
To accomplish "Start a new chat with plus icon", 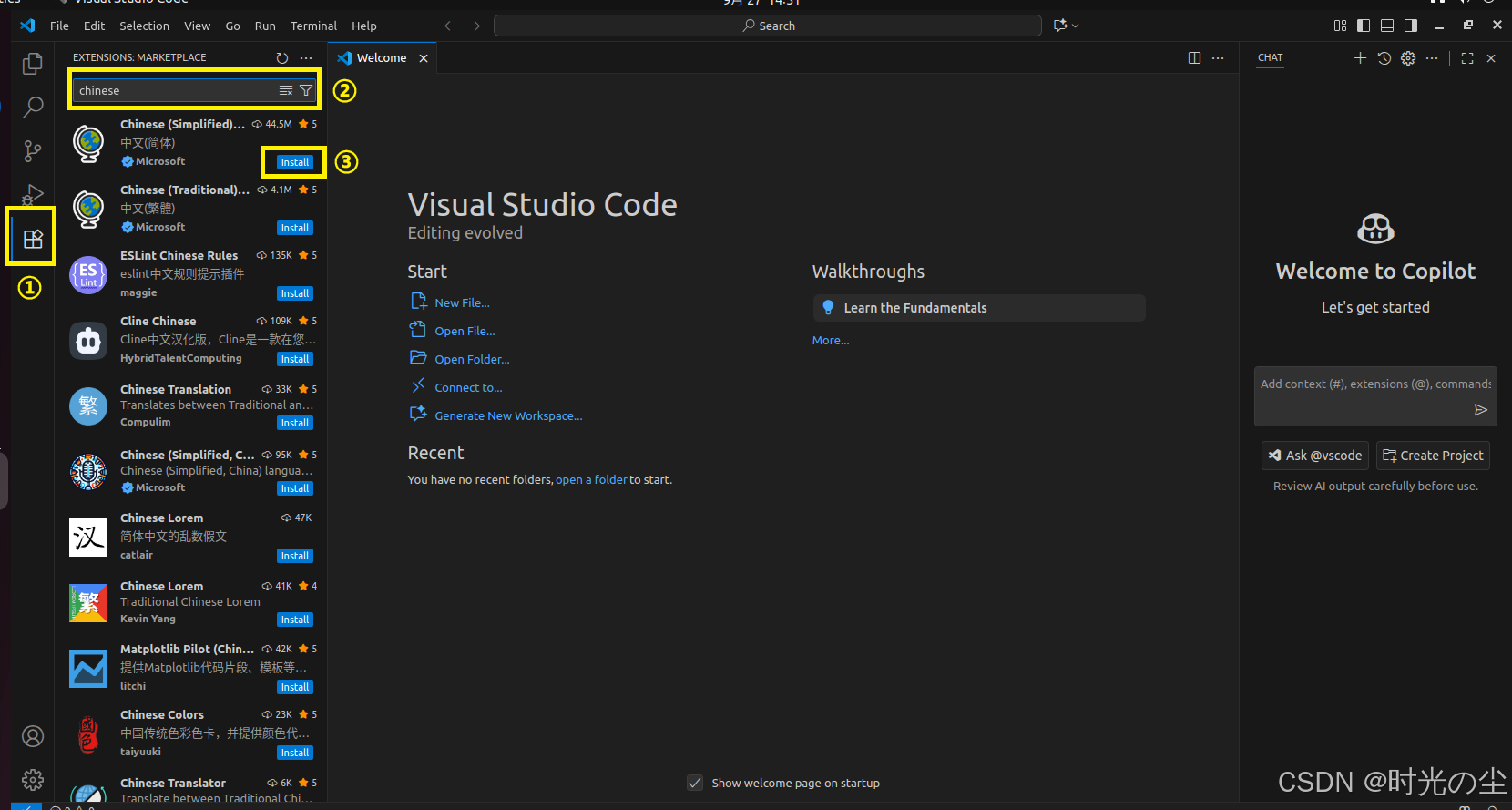I will click(1360, 57).
